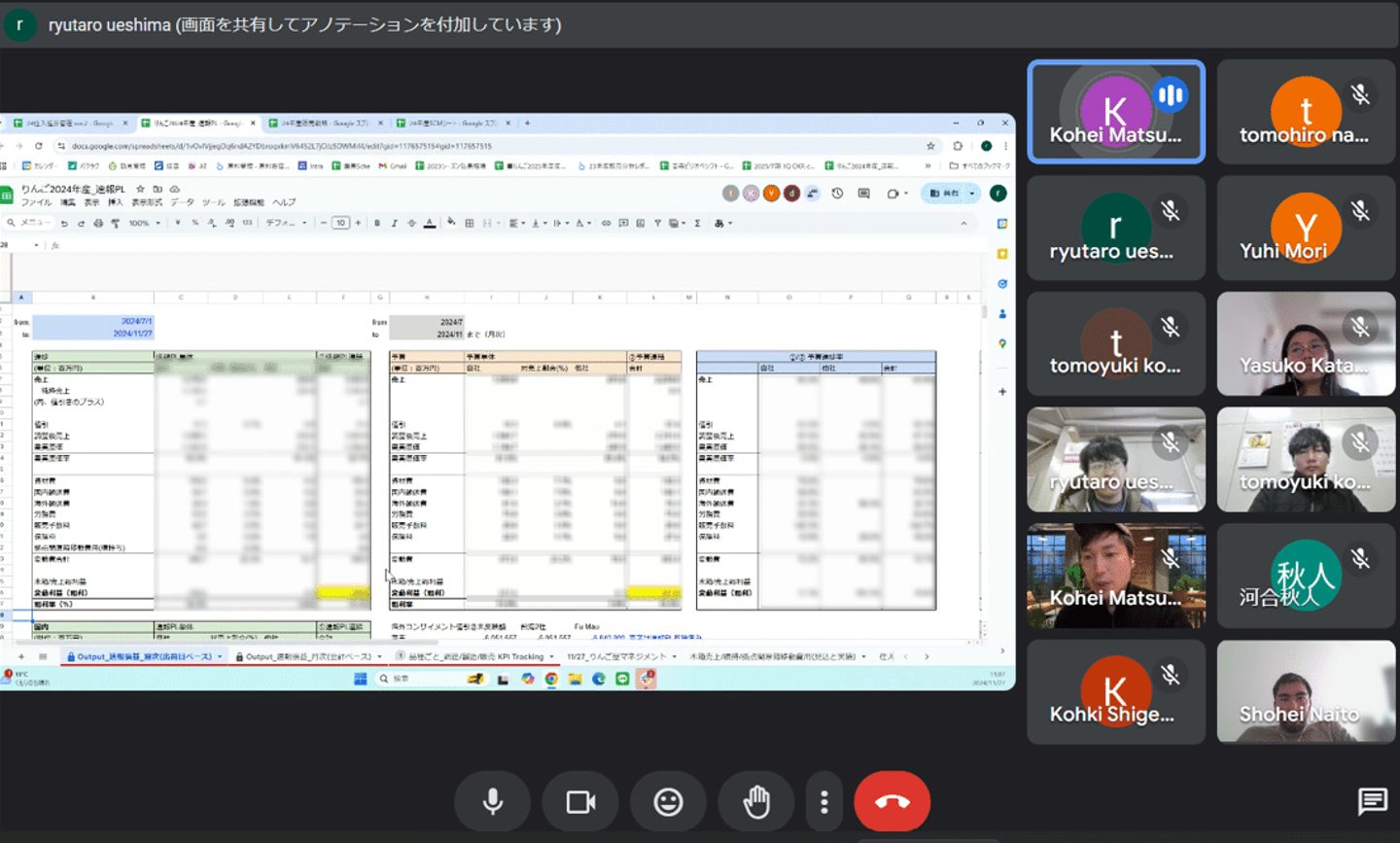Decrease font size with minus button
The width and height of the screenshot is (1400, 843).
click(324, 224)
